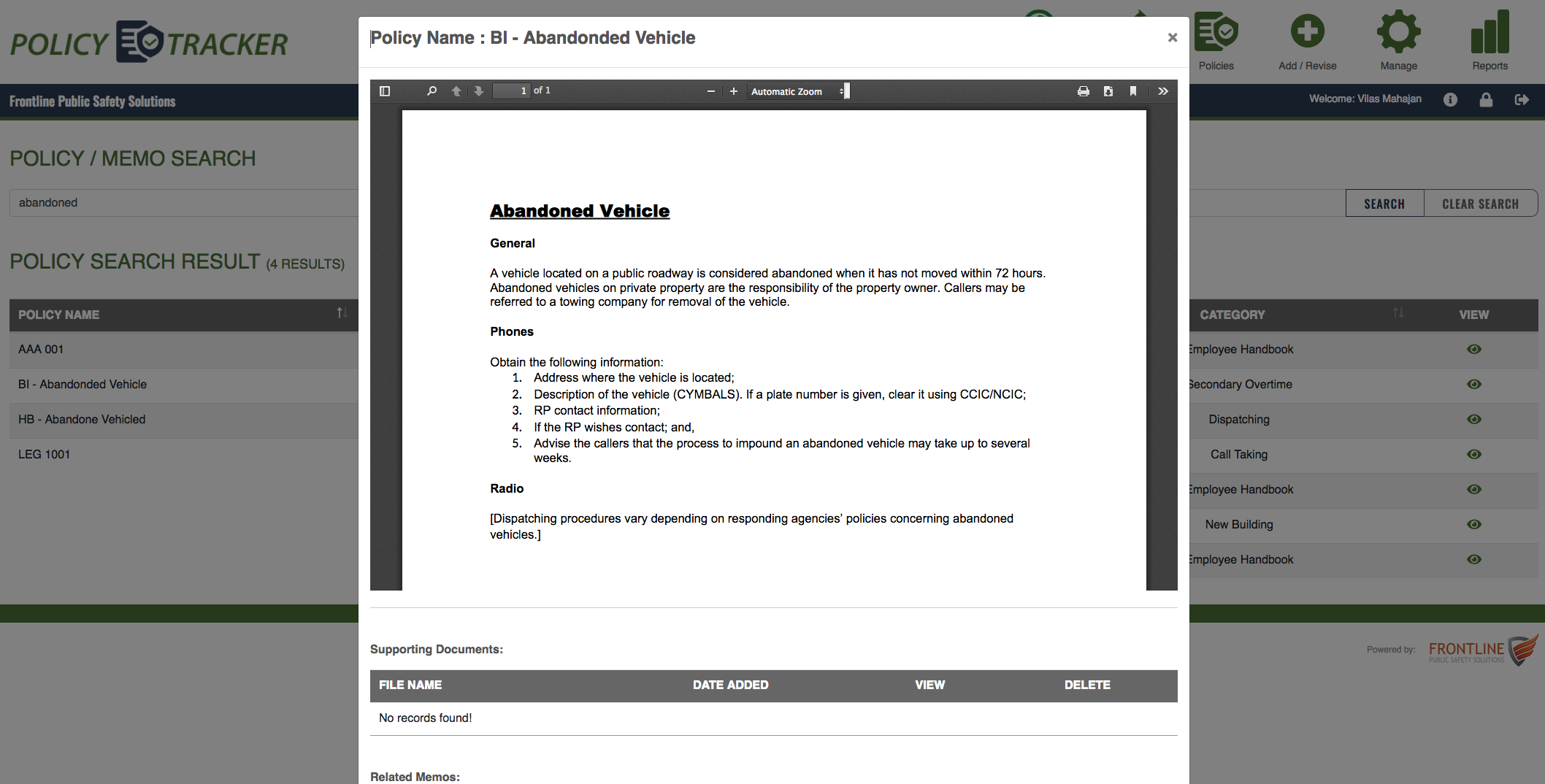Print the Abandoned Vehicle document
Viewport: 1545px width, 784px height.
coord(1084,91)
